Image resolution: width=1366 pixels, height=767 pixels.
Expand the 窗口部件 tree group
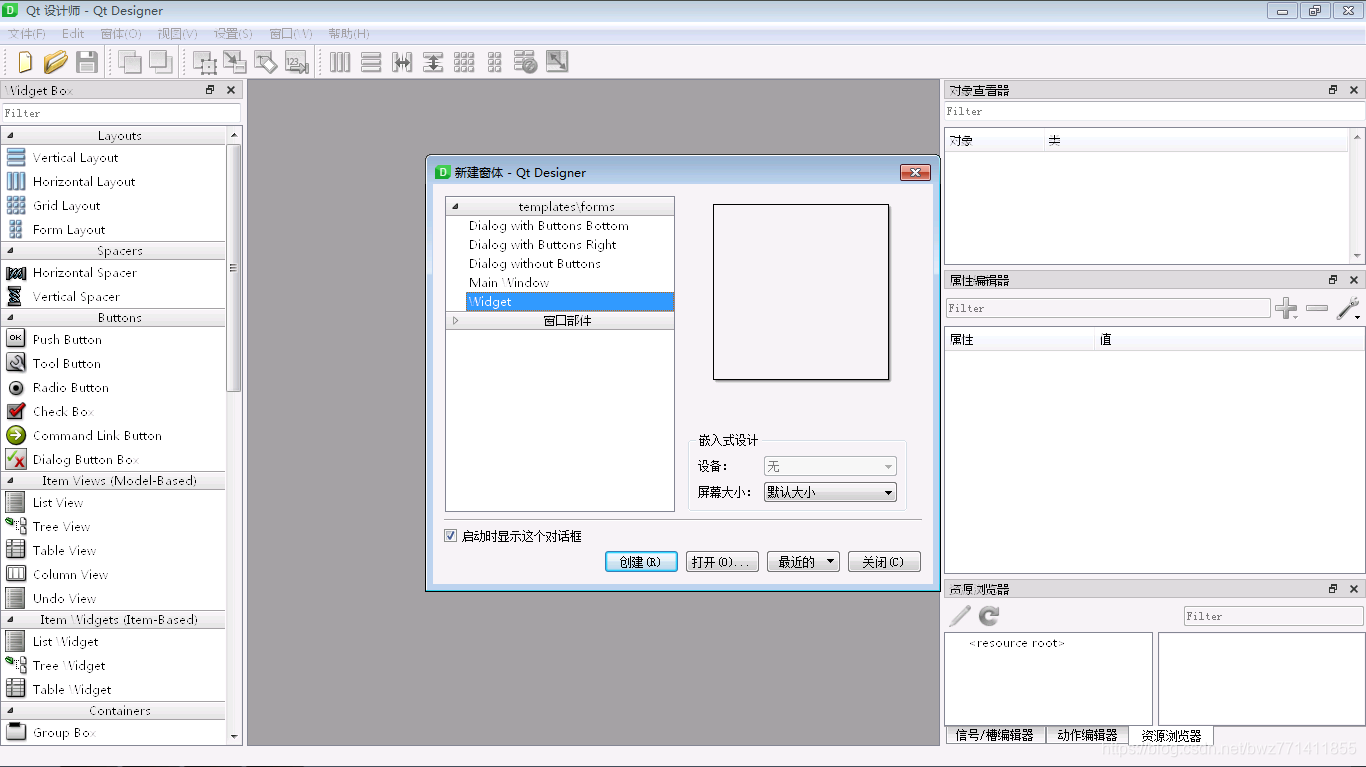tap(455, 321)
